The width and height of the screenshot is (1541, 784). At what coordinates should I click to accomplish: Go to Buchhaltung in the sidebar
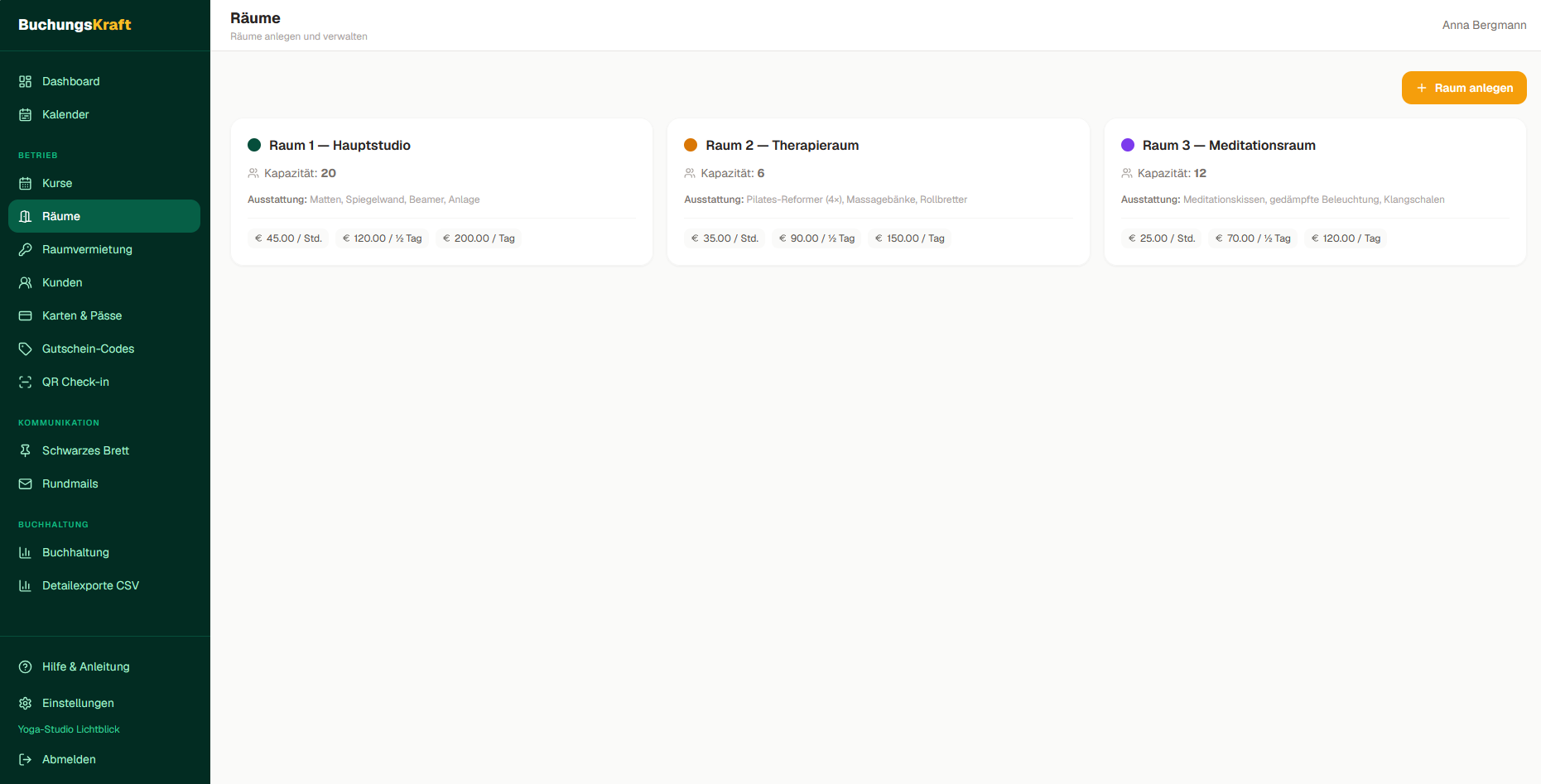104,552
